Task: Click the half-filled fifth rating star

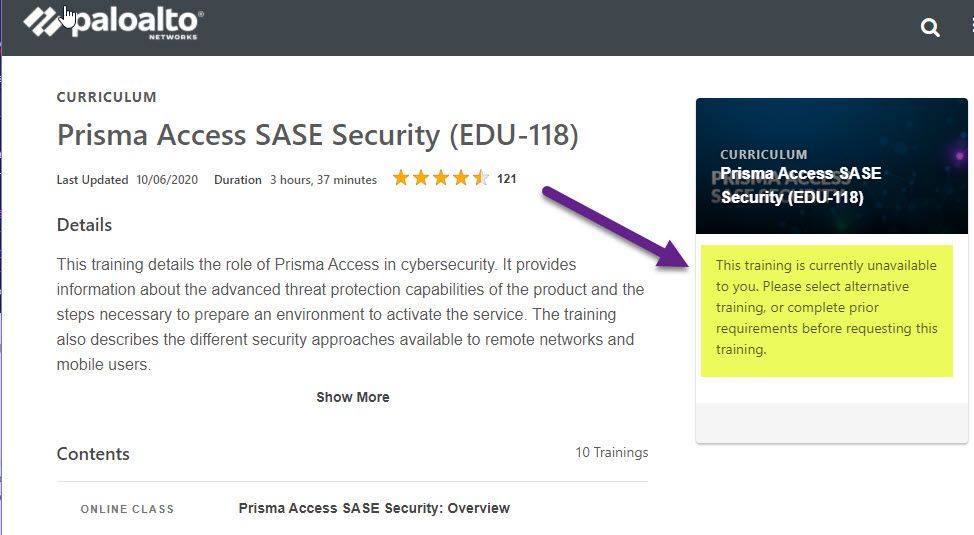Action: coord(481,179)
